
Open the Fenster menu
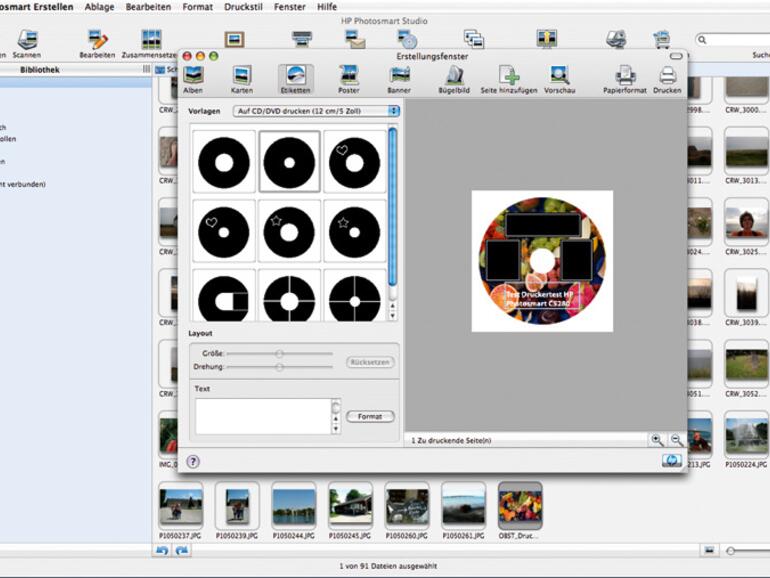290,7
